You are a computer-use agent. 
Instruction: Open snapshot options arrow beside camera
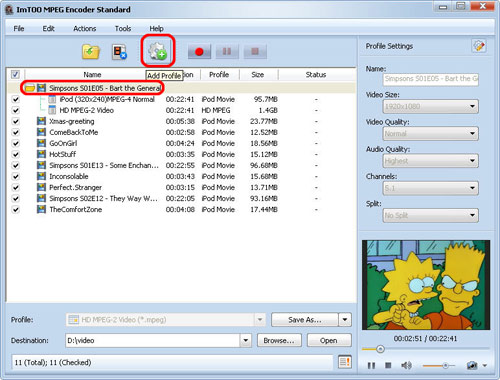485,366
